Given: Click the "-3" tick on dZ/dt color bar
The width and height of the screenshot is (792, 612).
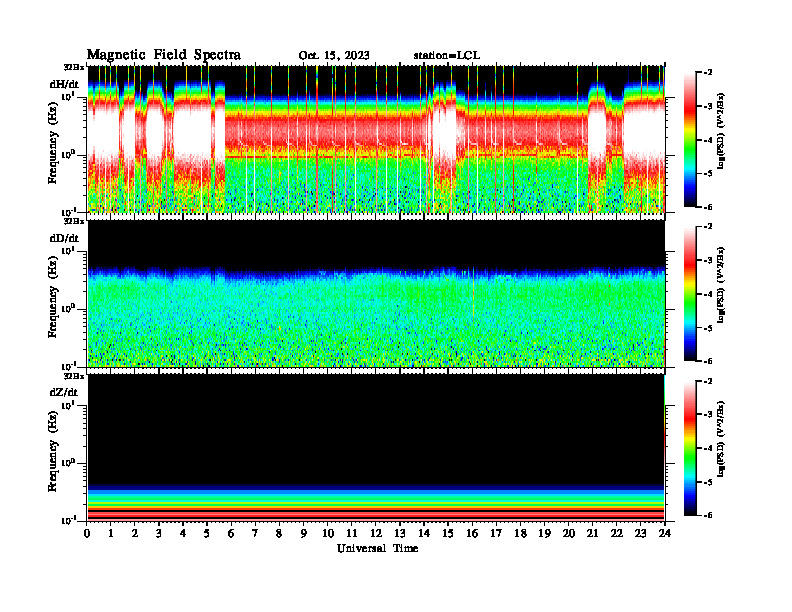Looking at the screenshot, I should pyautogui.click(x=708, y=414).
